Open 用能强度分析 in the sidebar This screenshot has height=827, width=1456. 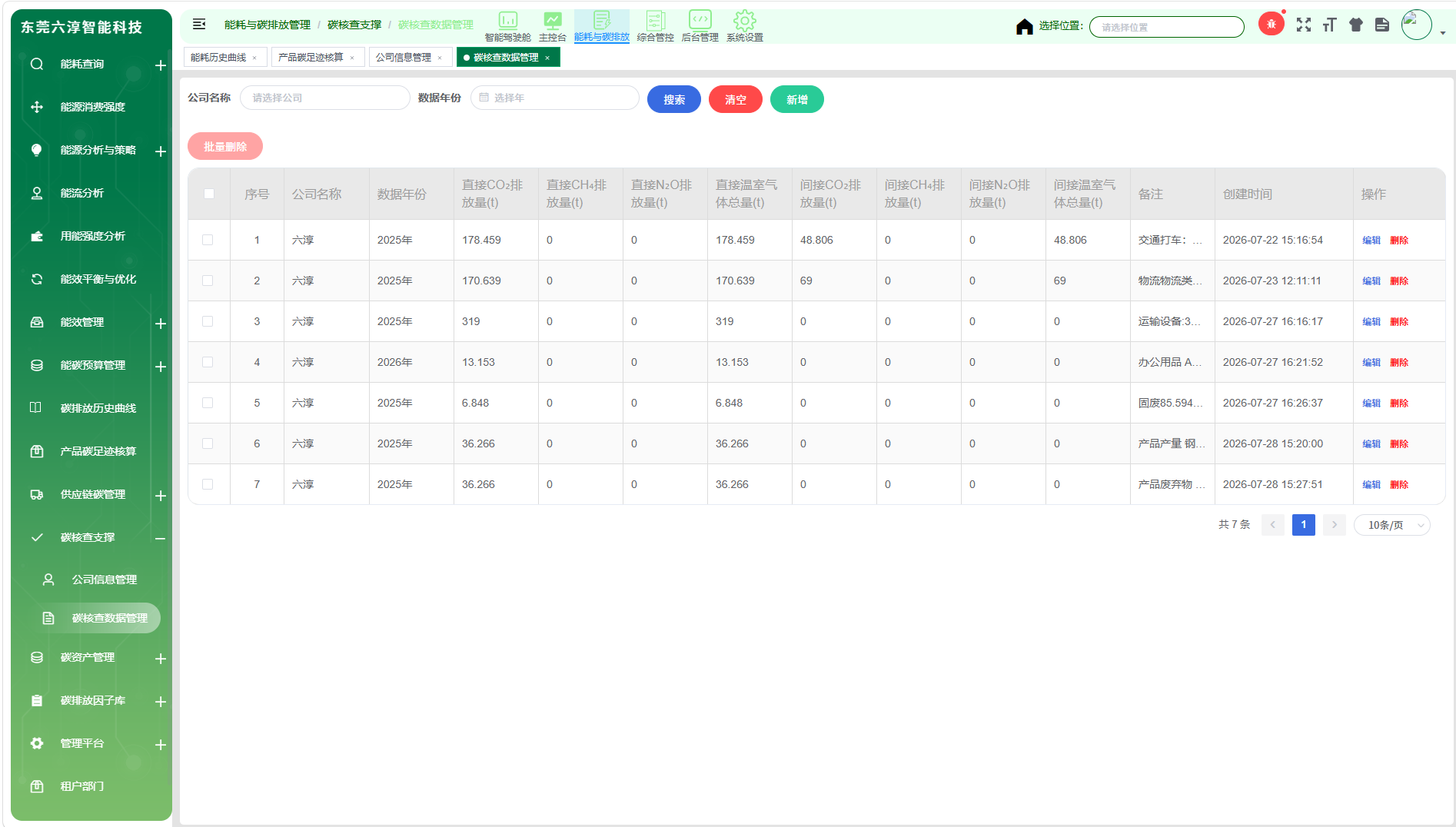click(x=91, y=236)
